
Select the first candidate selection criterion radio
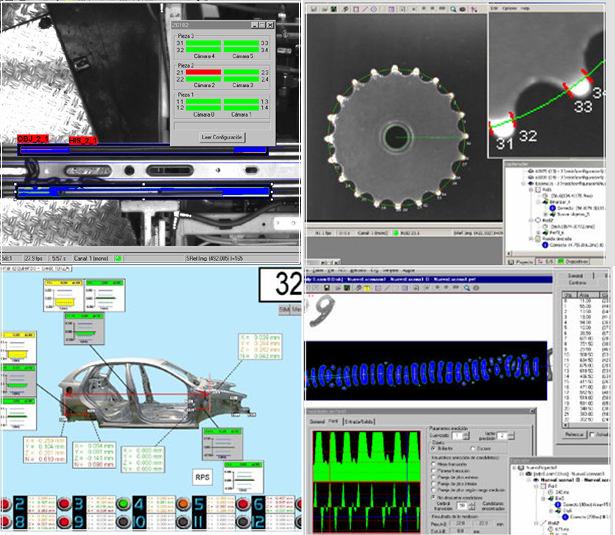pos(434,464)
